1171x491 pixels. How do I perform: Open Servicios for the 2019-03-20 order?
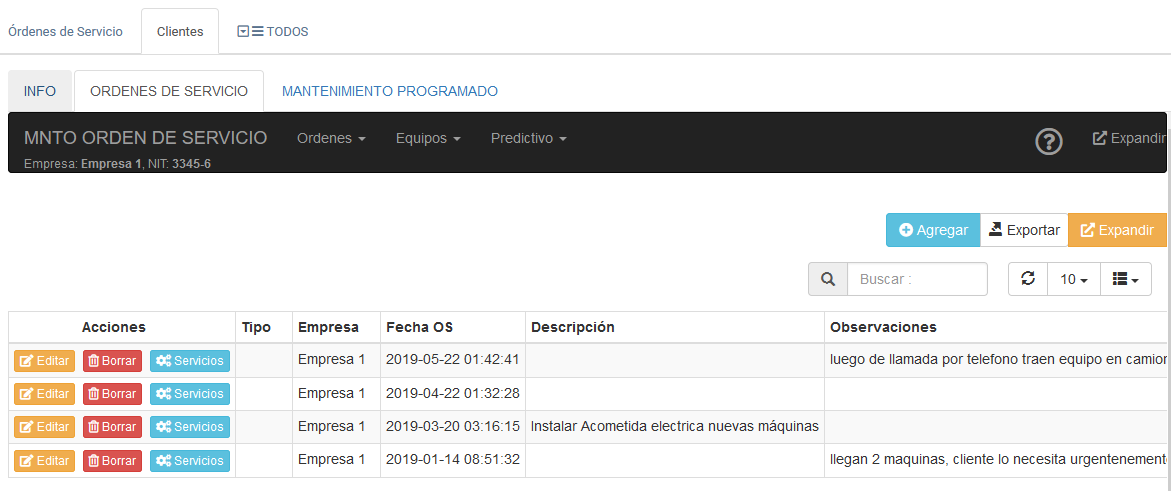(x=189, y=427)
